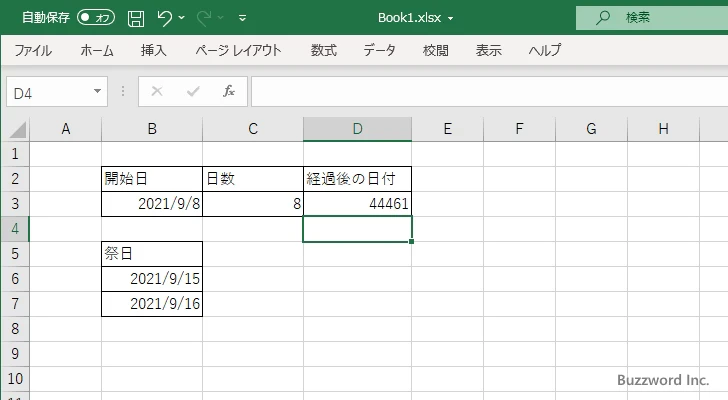Click the formula bar Enter checkmark icon
Screen dimensions: 728x400
[x=193, y=91]
